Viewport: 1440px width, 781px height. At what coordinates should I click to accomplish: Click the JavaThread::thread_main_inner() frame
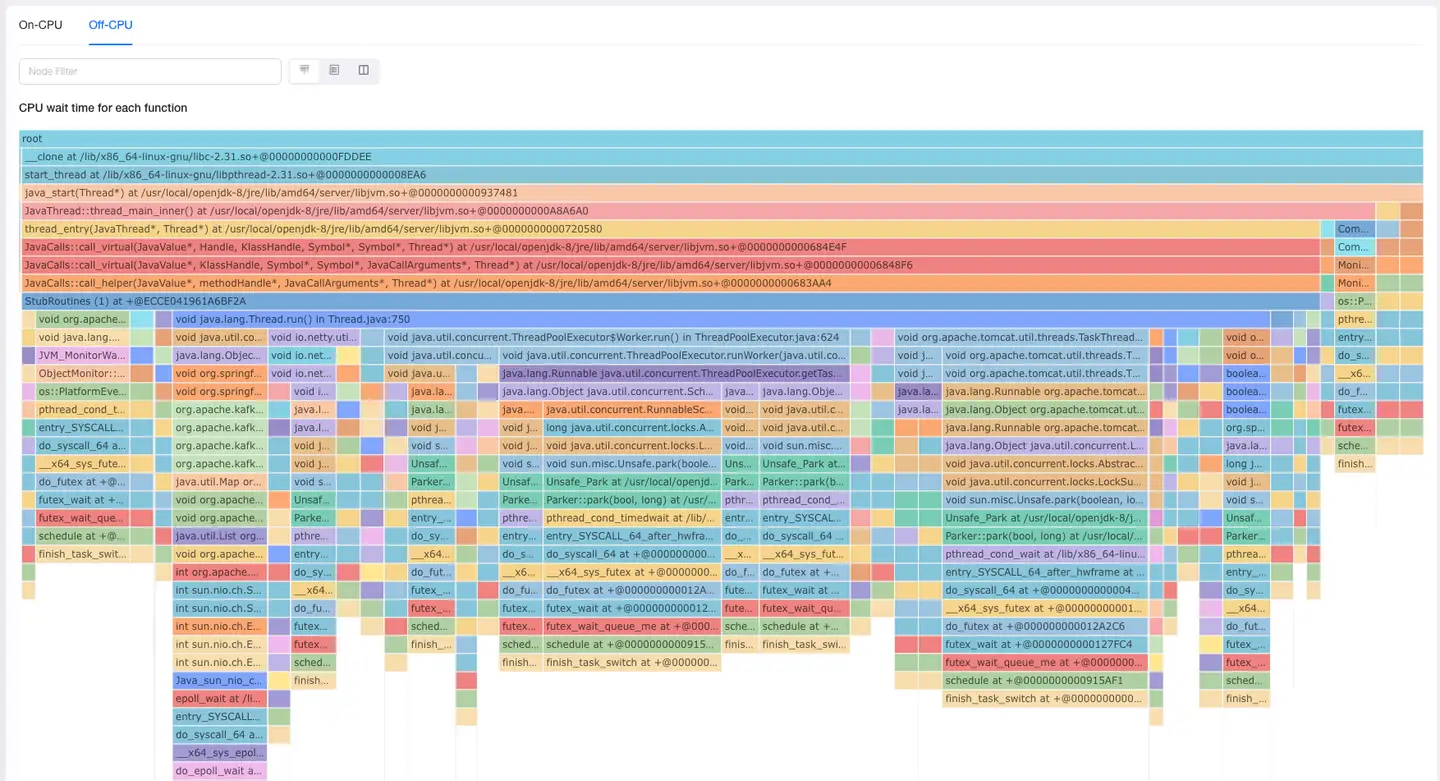(698, 211)
